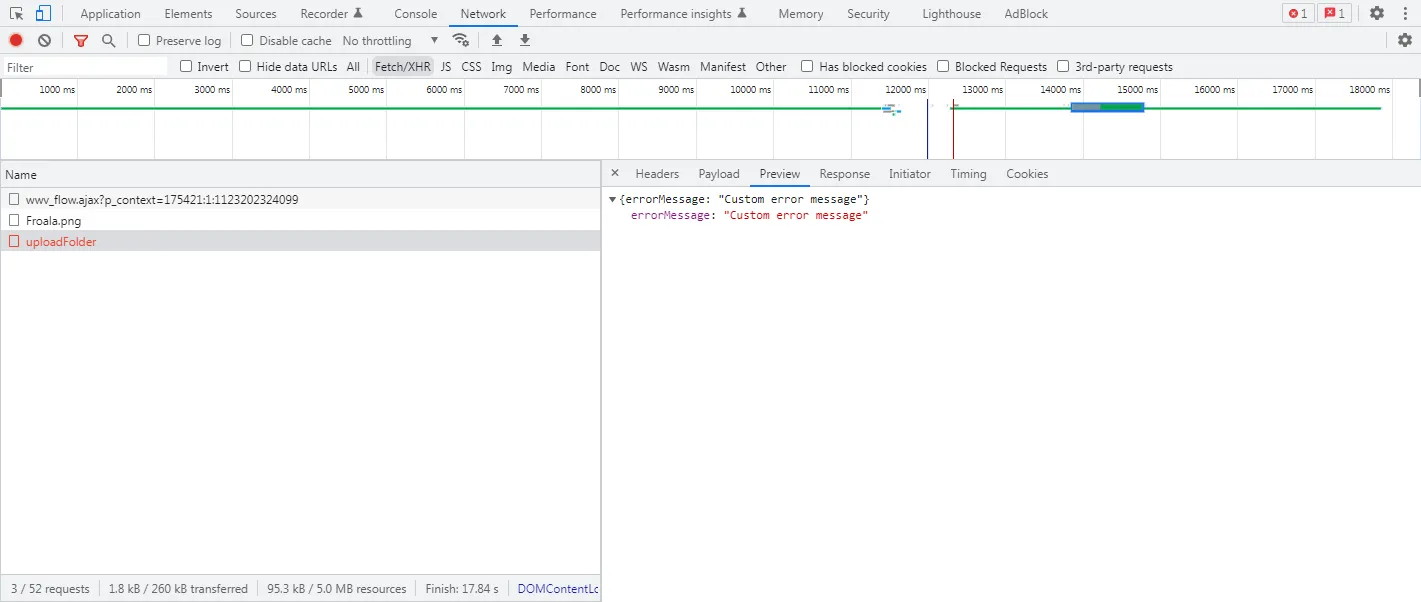Select the failed uploadFolder request
The width and height of the screenshot is (1421, 602).
tap(61, 241)
